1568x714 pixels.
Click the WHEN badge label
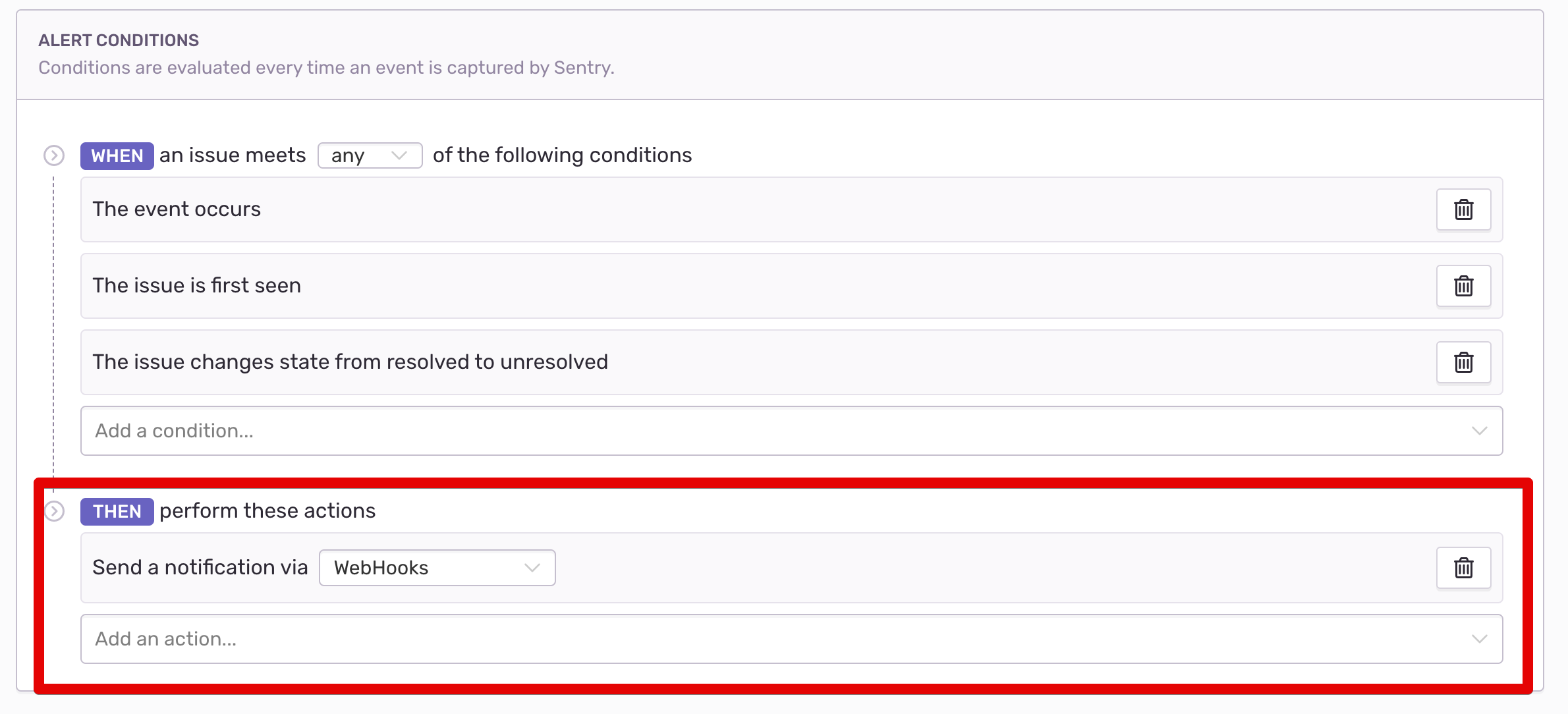[117, 155]
